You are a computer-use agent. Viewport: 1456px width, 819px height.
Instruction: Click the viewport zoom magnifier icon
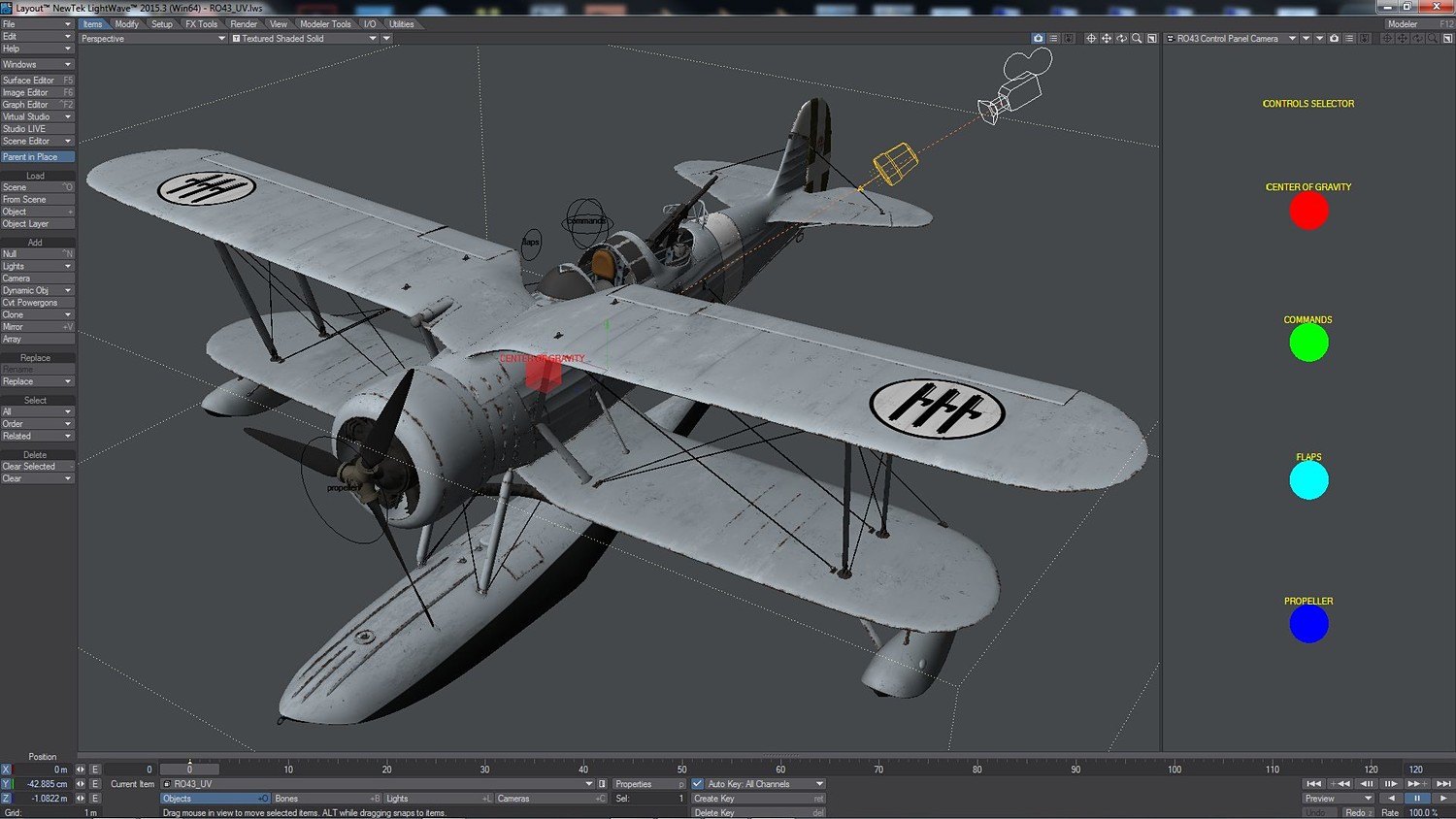pos(1137,39)
